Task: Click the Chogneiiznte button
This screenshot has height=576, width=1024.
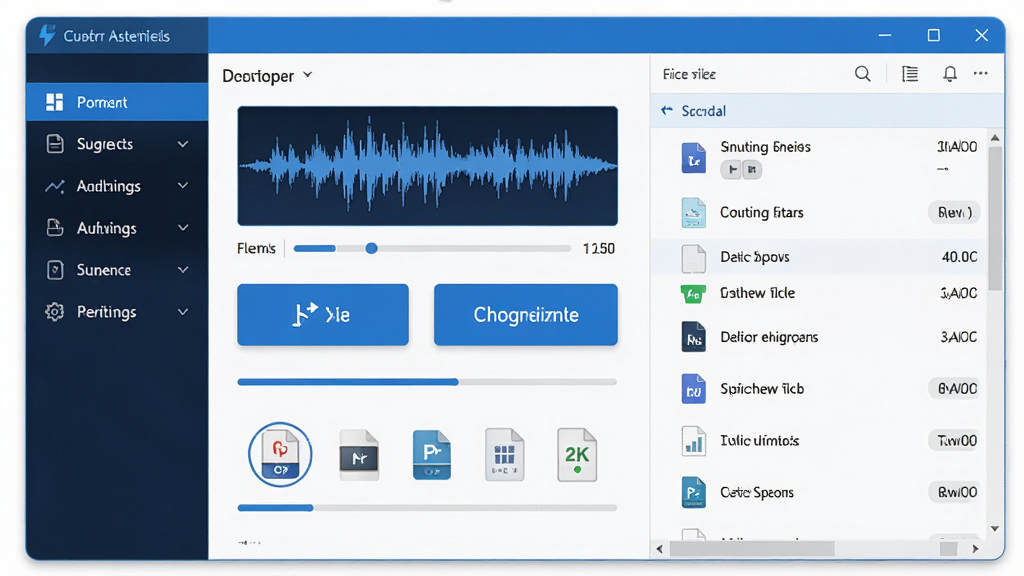Action: (x=526, y=315)
